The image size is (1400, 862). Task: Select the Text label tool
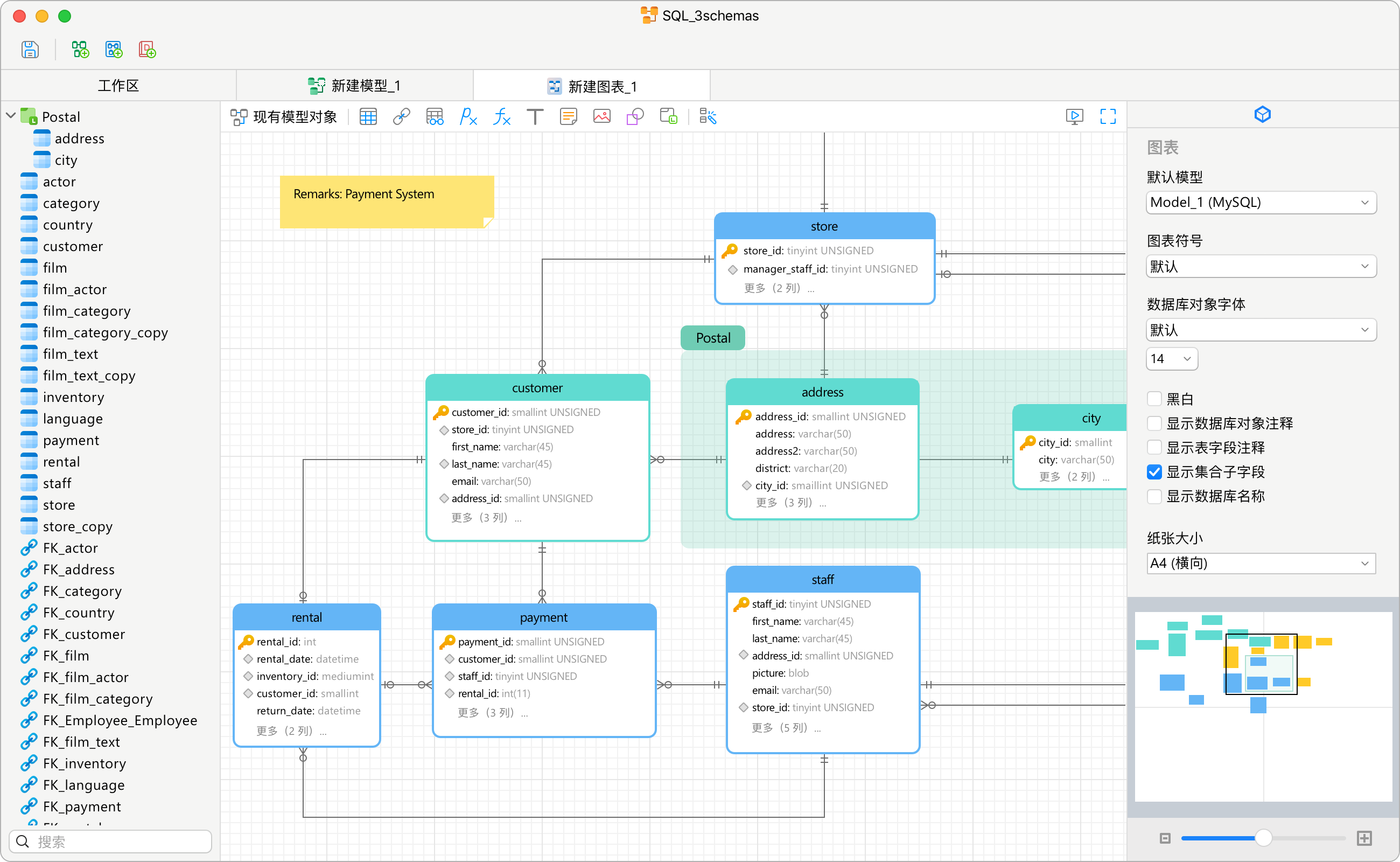tap(535, 117)
